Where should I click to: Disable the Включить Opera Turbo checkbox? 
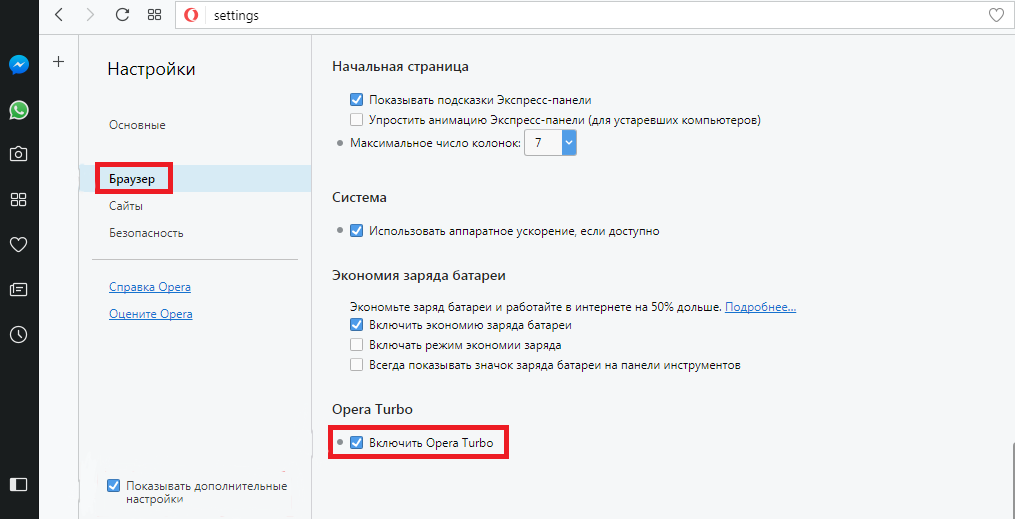coord(356,443)
